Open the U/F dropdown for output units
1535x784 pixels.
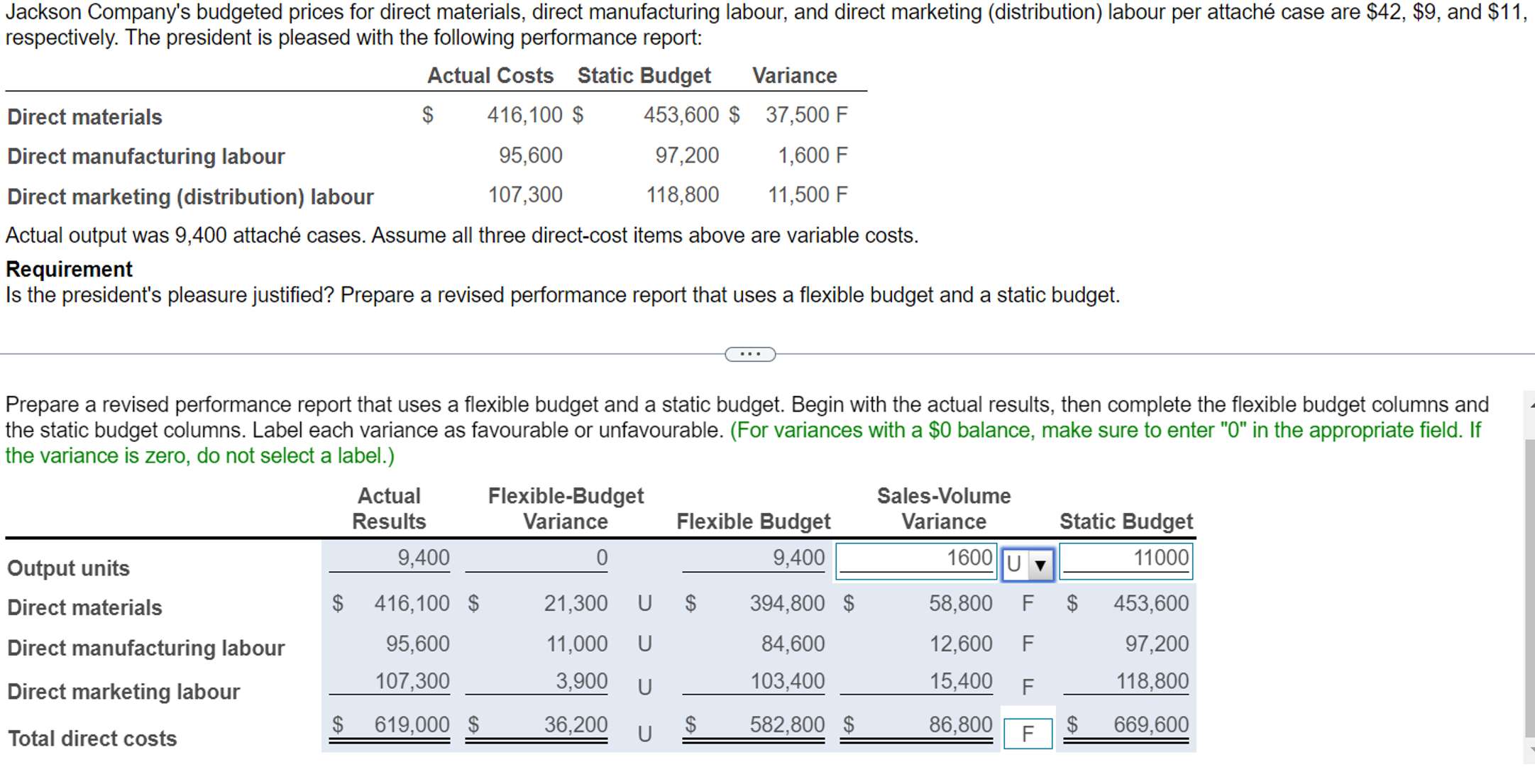[x=1028, y=564]
